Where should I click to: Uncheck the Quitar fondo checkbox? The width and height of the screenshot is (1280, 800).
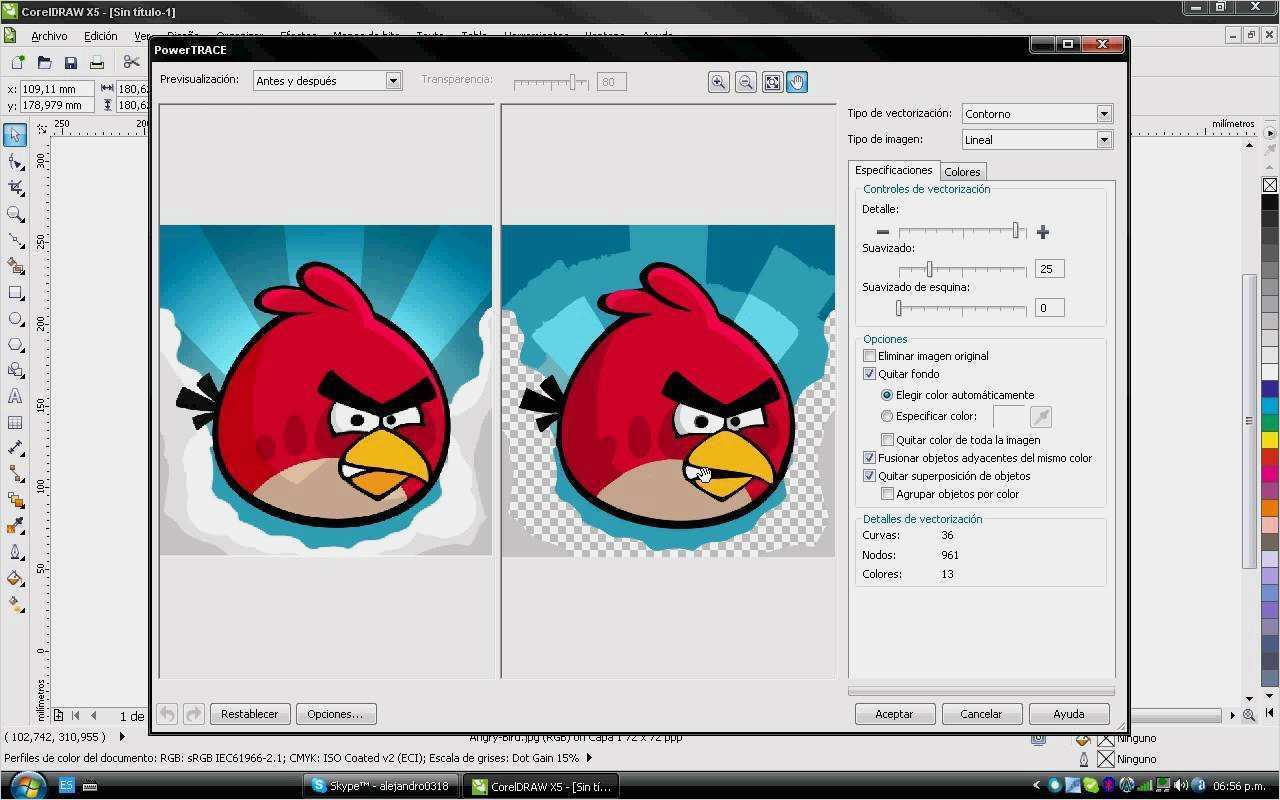869,374
